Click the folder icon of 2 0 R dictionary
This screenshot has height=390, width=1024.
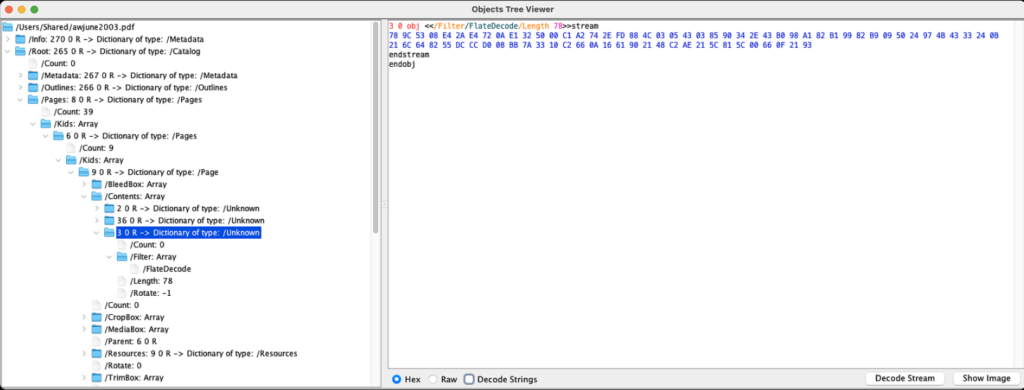coord(110,208)
